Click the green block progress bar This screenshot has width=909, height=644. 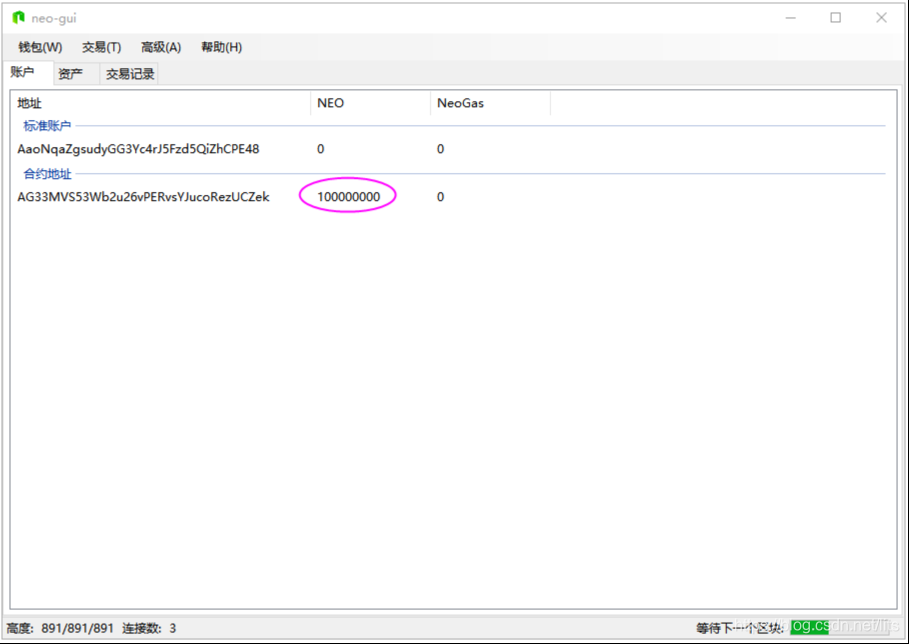tap(839, 627)
